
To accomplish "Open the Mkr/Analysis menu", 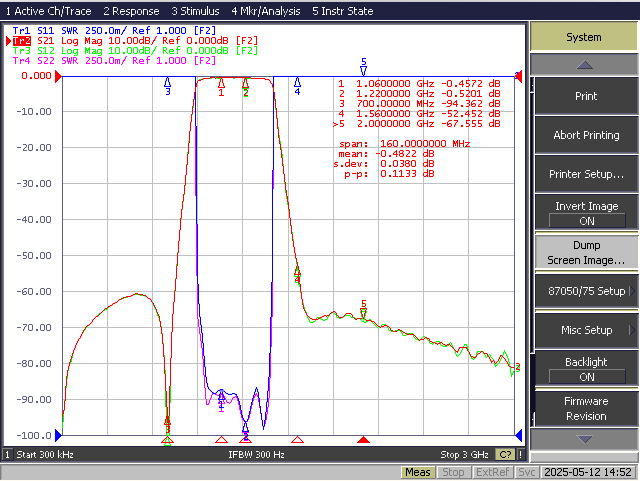I will (266, 11).
